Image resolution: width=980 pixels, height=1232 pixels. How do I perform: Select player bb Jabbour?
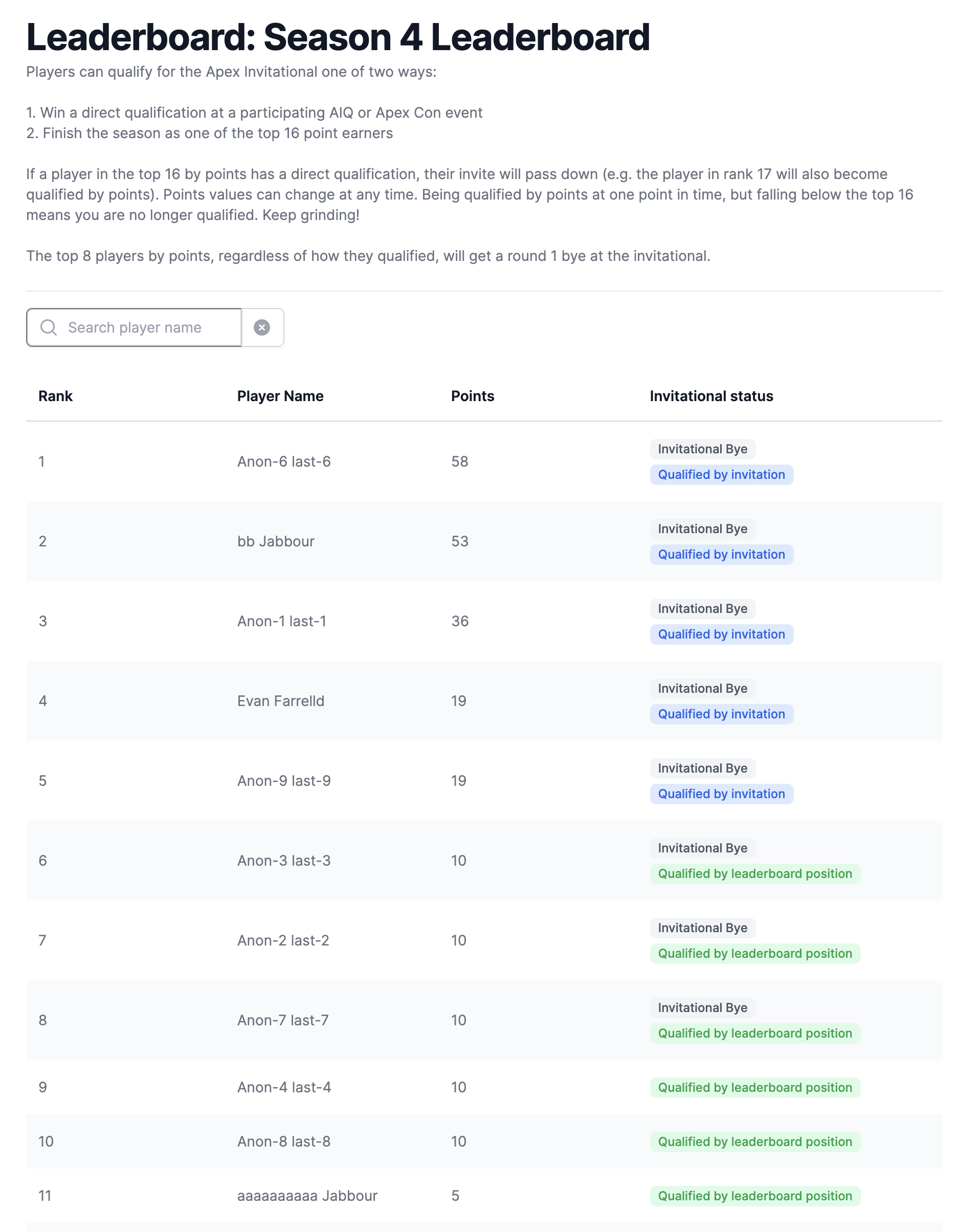(x=276, y=541)
